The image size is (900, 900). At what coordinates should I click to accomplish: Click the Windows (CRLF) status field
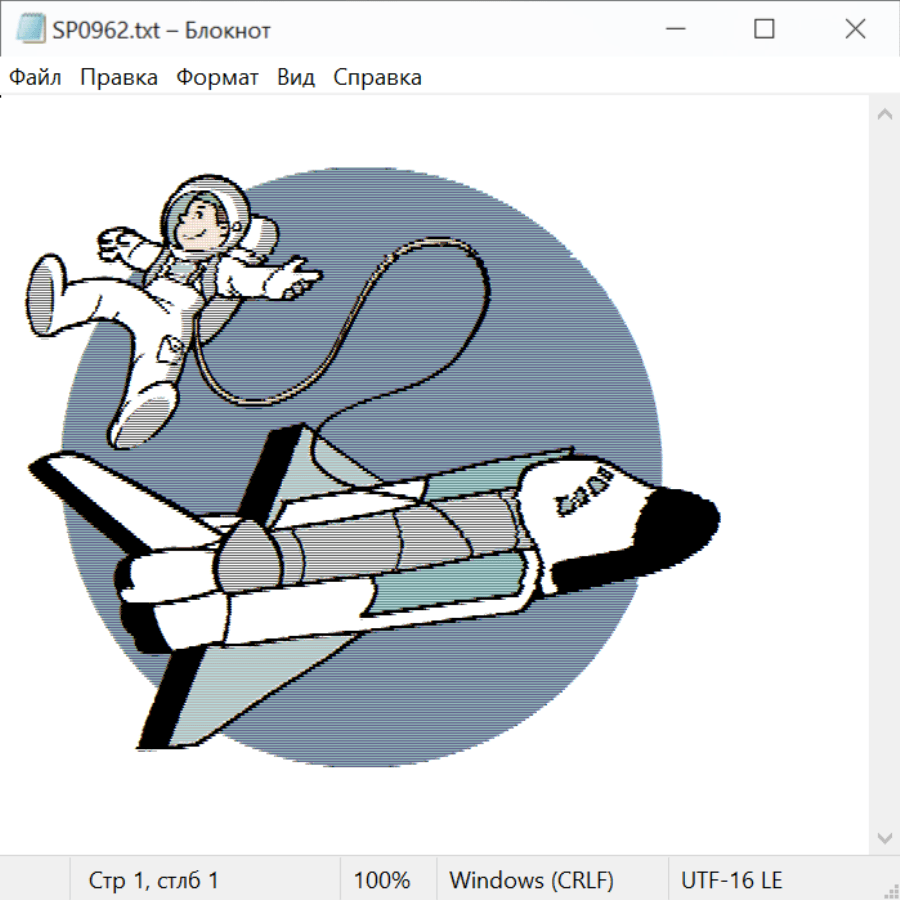pyautogui.click(x=531, y=881)
